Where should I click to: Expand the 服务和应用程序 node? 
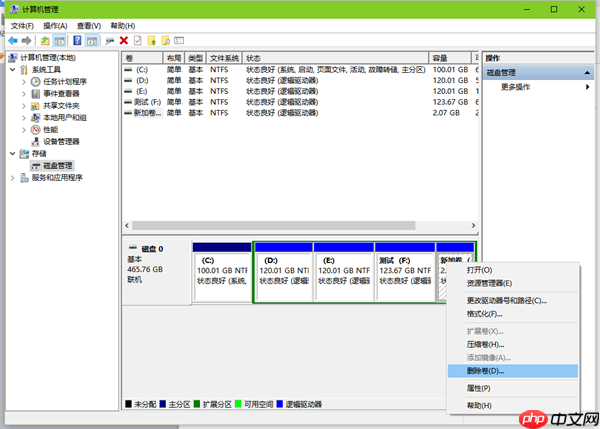13,178
